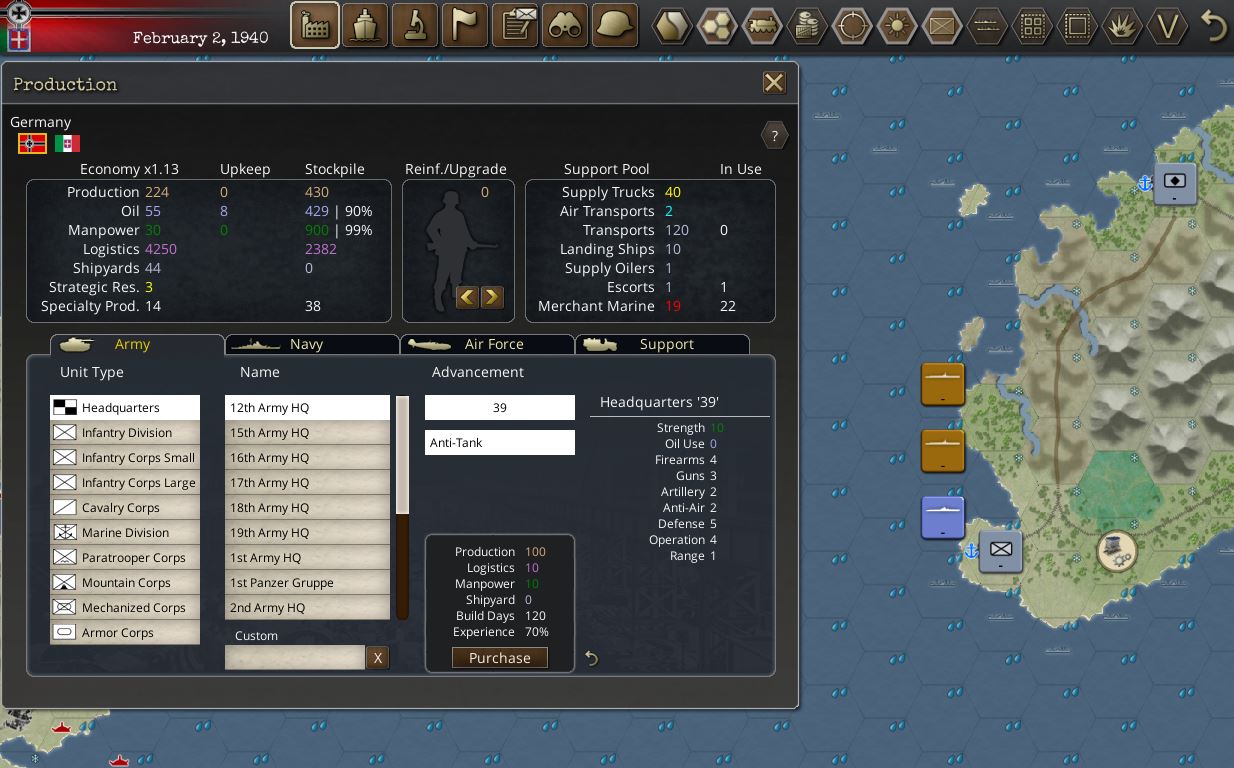This screenshot has width=1234, height=768.
Task: Toggle the explosion combat overlay hexagon
Action: pyautogui.click(x=1122, y=25)
